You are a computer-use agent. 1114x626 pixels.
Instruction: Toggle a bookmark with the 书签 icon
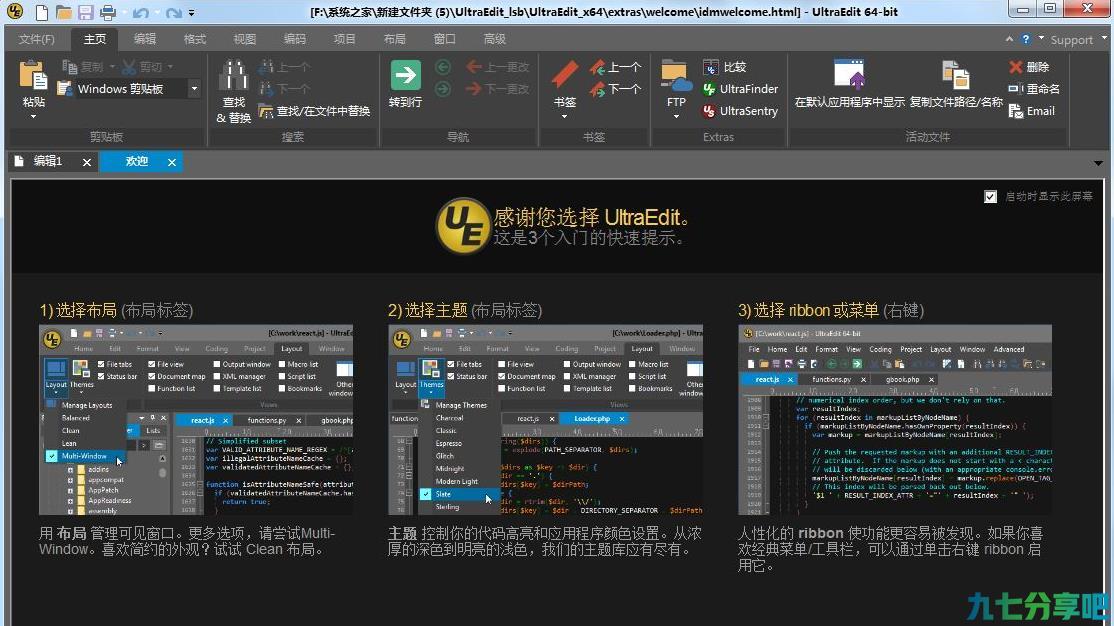coord(565,75)
